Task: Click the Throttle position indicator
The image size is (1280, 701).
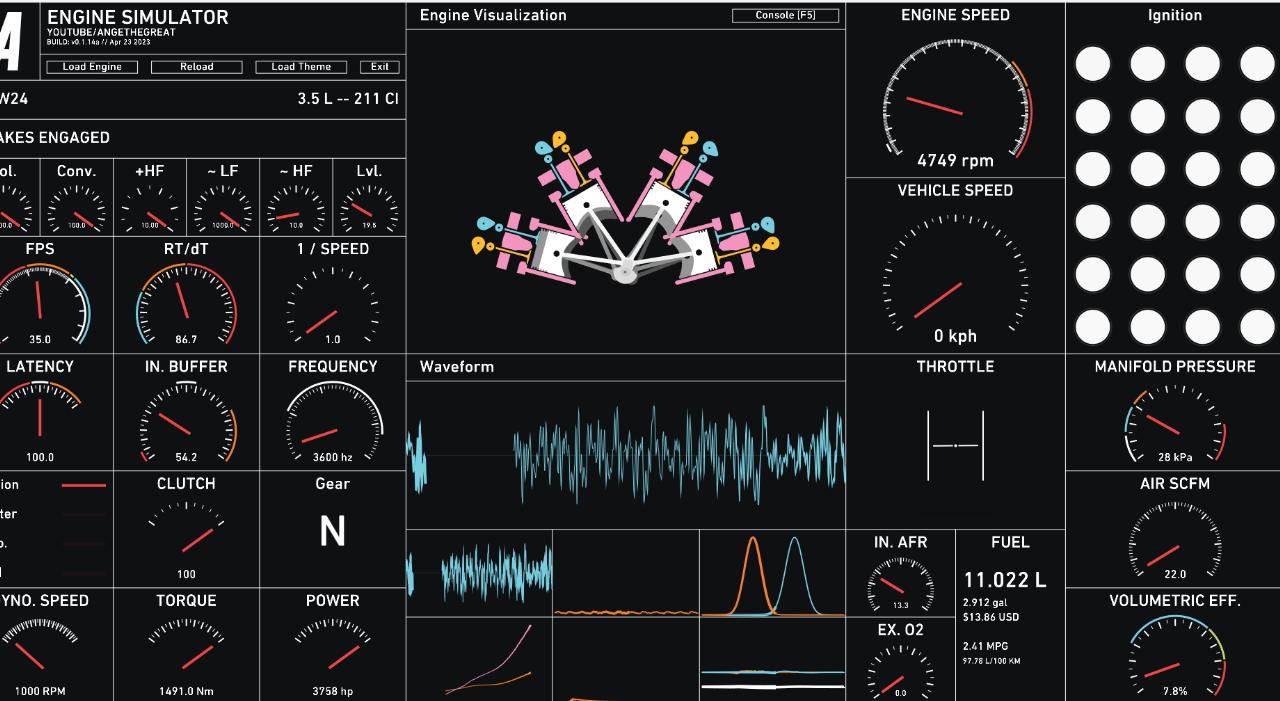Action: click(x=955, y=444)
